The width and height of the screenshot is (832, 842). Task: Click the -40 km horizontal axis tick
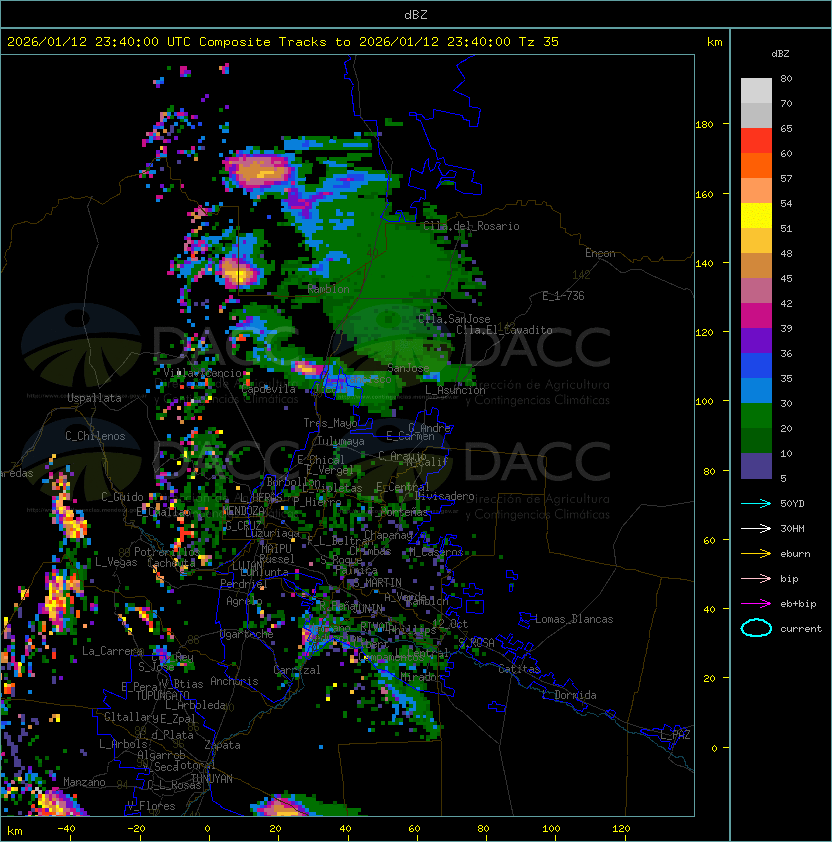pyautogui.click(x=66, y=829)
